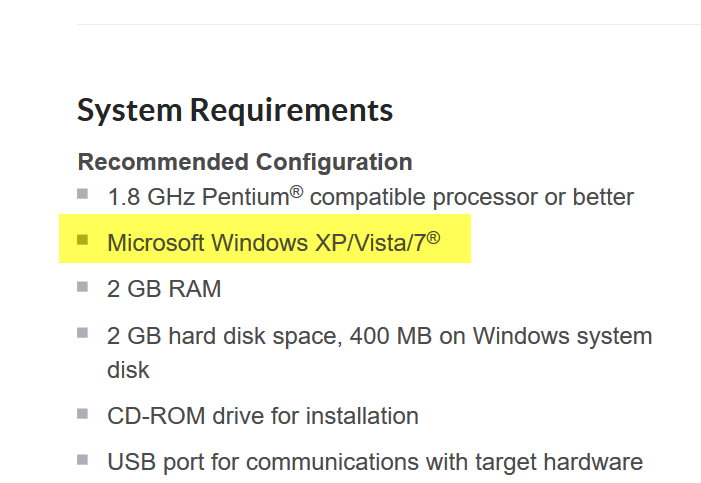Click the yellow-highlighted bullet before Microsoft Windows
Image resolution: width=701 pixels, height=483 pixels.
82,240
